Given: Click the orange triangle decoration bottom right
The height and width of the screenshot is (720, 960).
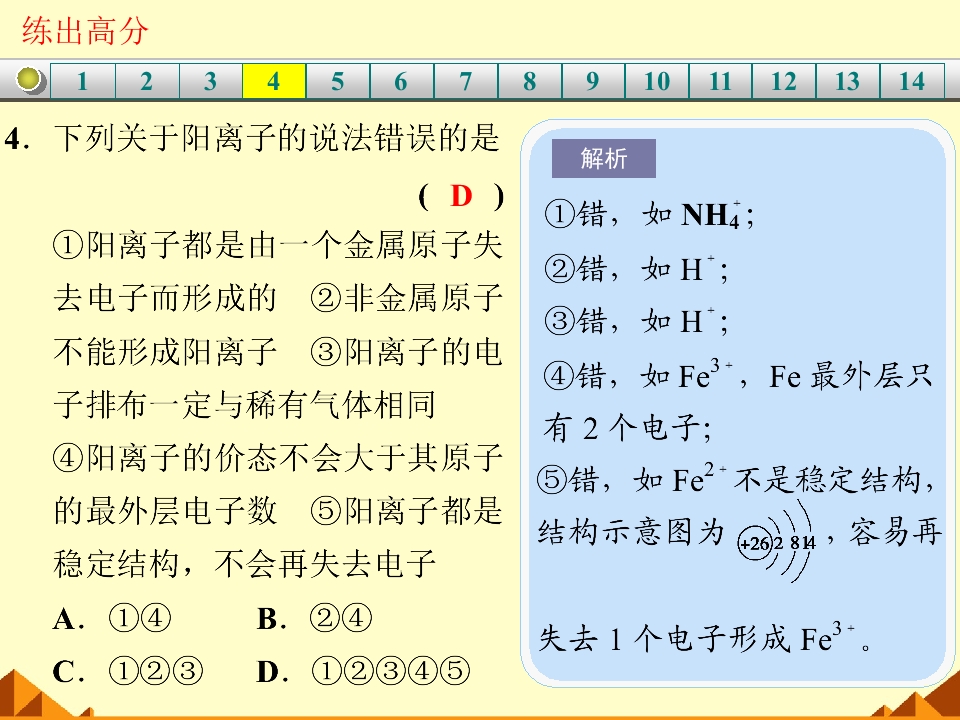Looking at the screenshot, I should (925, 705).
